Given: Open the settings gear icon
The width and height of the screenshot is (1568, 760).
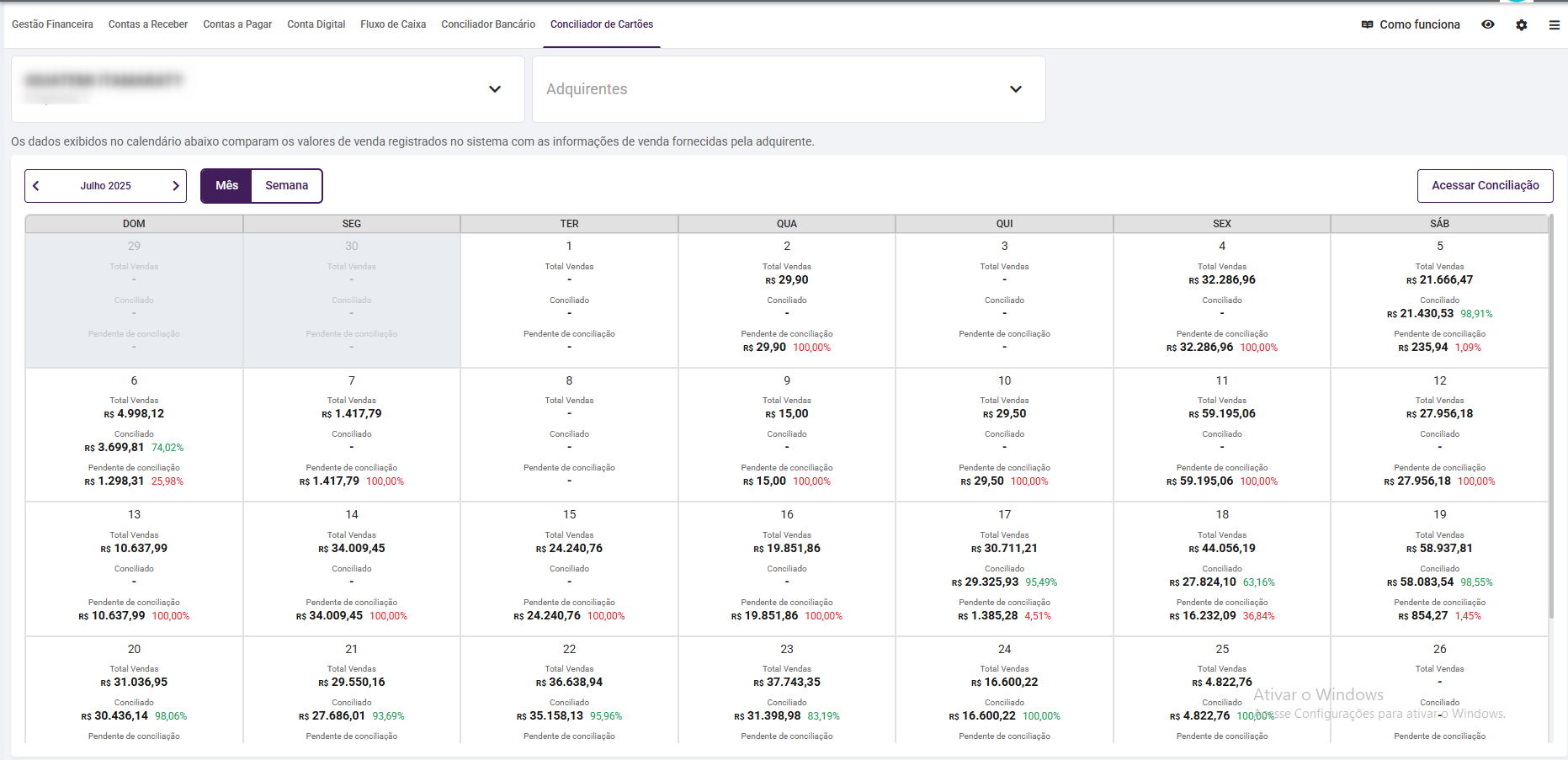Looking at the screenshot, I should pyautogui.click(x=1522, y=25).
